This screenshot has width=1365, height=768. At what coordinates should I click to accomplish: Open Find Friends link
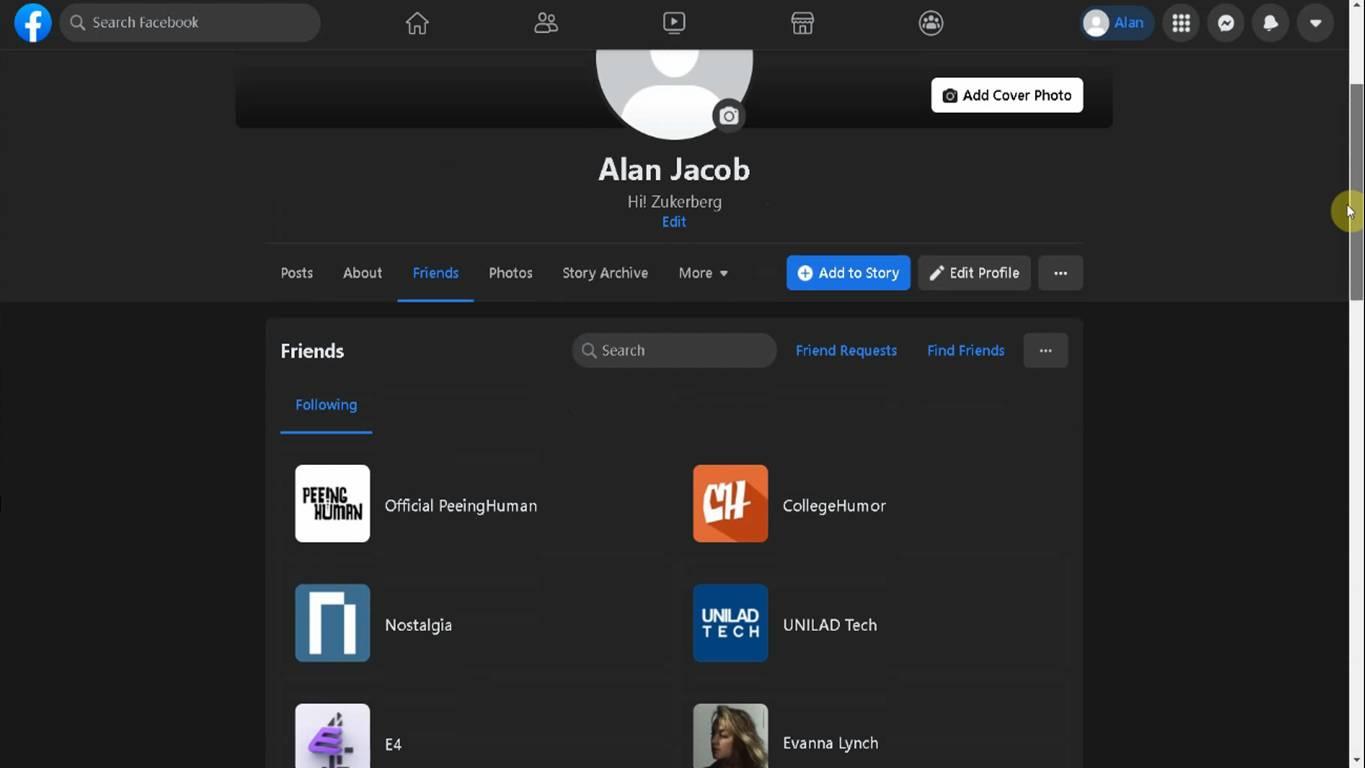(966, 350)
